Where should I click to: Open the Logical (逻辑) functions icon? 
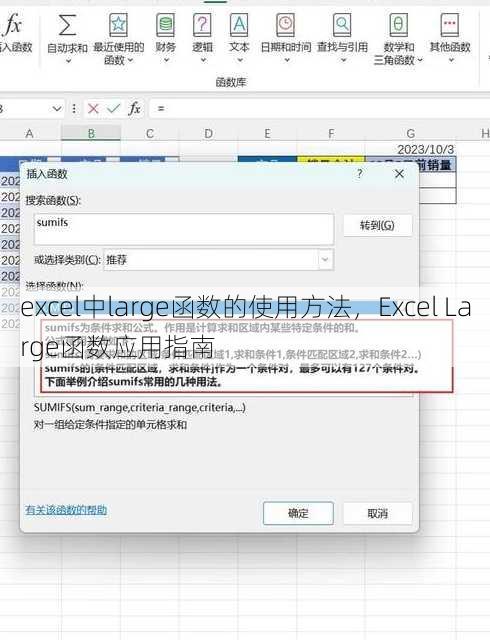[x=202, y=25]
